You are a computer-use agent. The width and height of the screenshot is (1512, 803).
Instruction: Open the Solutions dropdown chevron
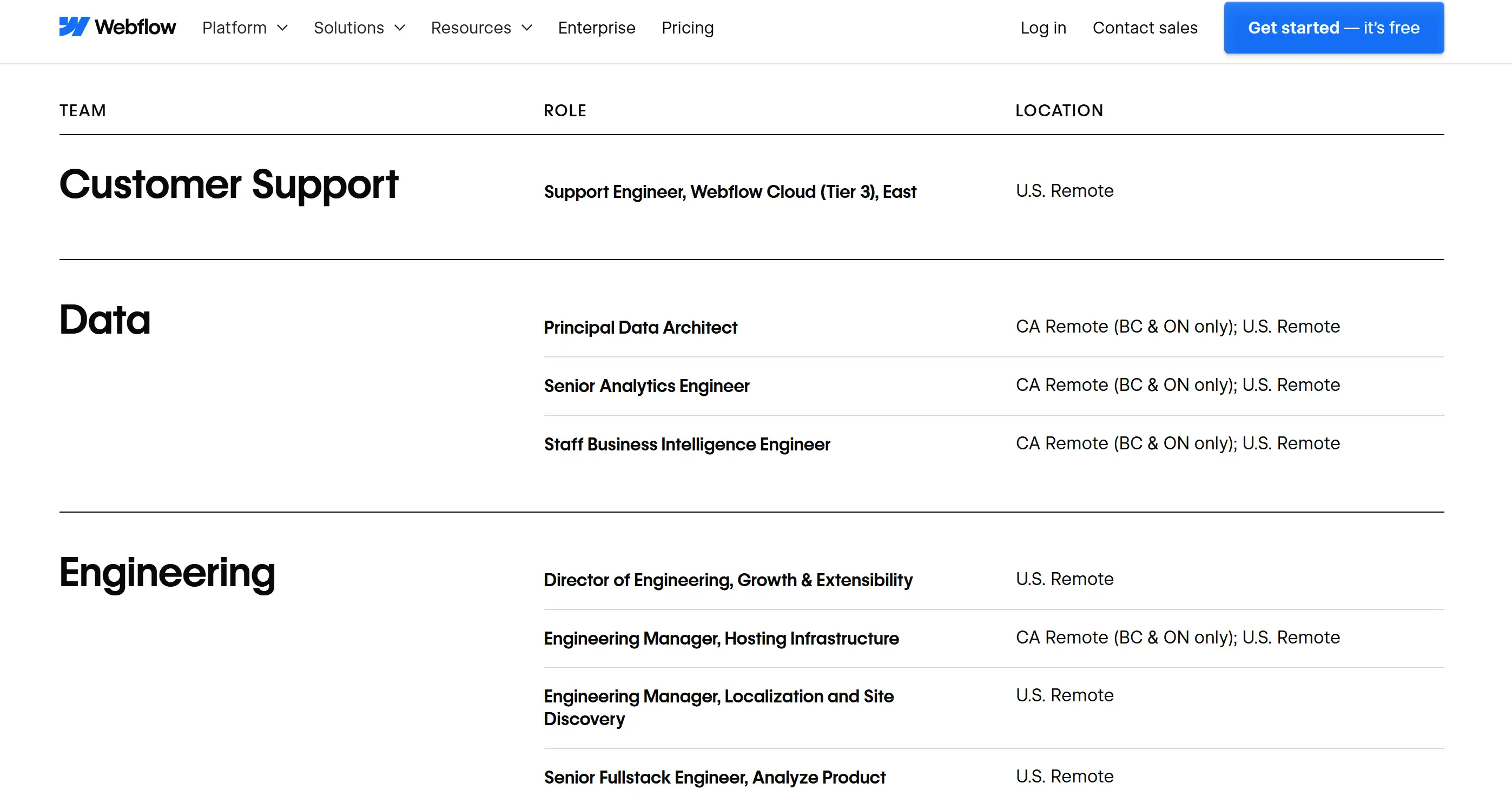(x=400, y=28)
